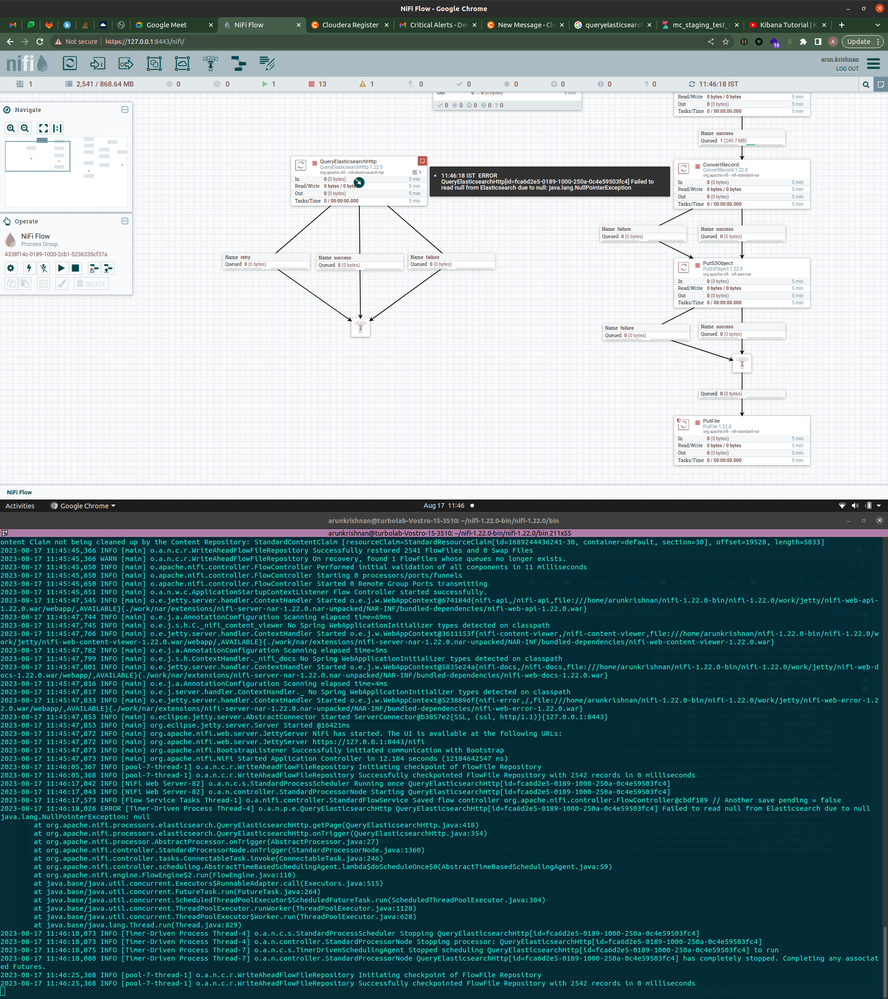Enable selected components with lightning icon
This screenshot has width=888, height=999.
28,268
